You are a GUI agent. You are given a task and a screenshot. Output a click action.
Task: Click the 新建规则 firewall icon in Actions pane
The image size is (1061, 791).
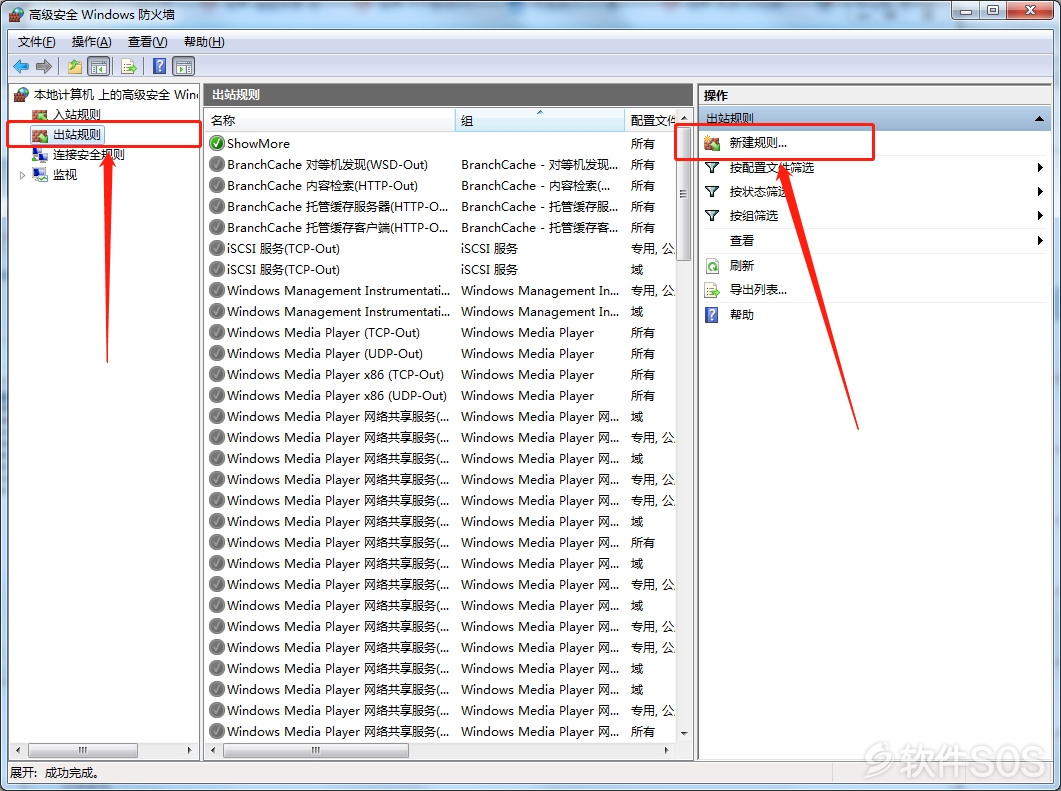712,143
